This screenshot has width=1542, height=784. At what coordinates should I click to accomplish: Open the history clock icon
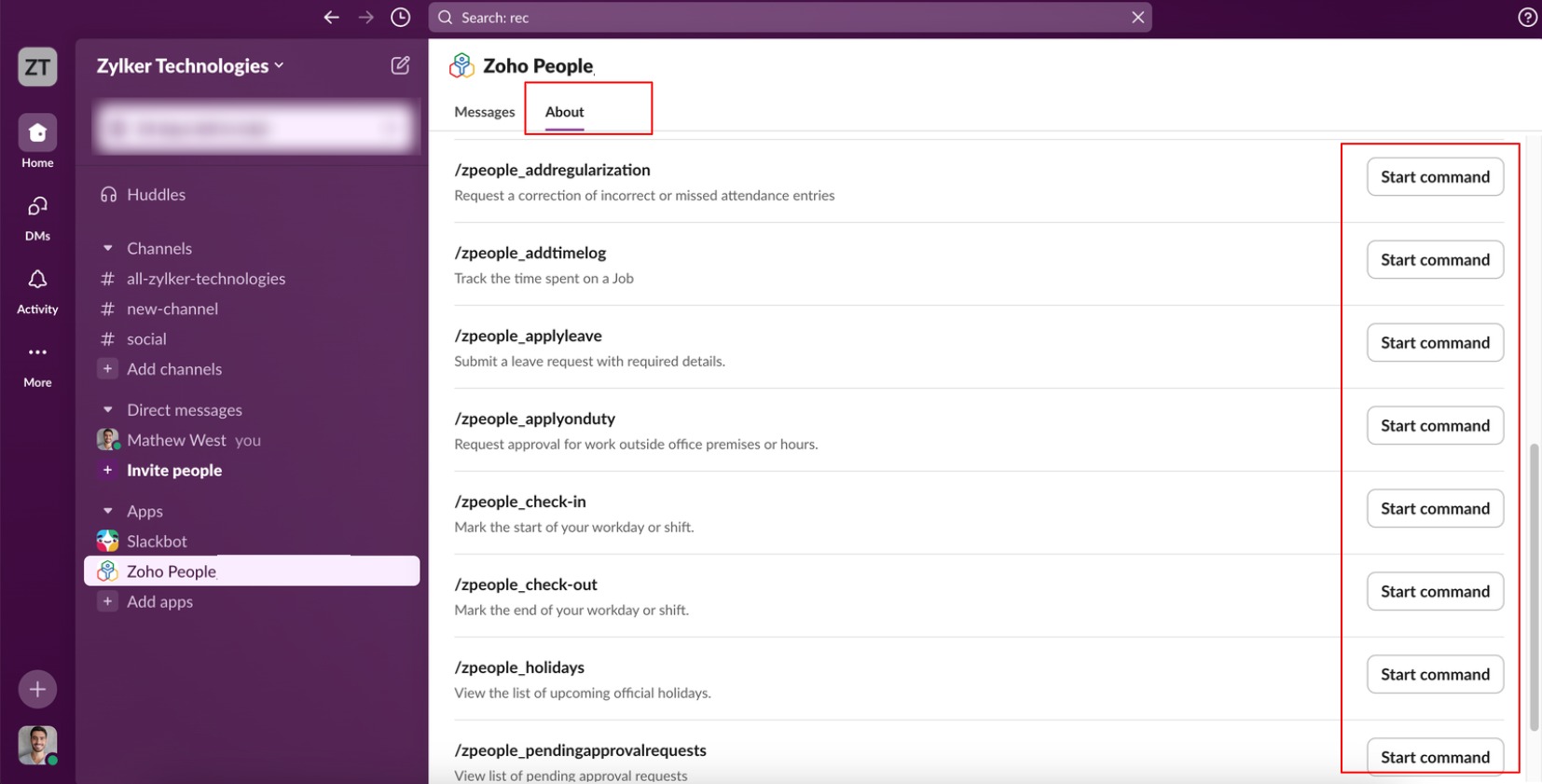(401, 18)
